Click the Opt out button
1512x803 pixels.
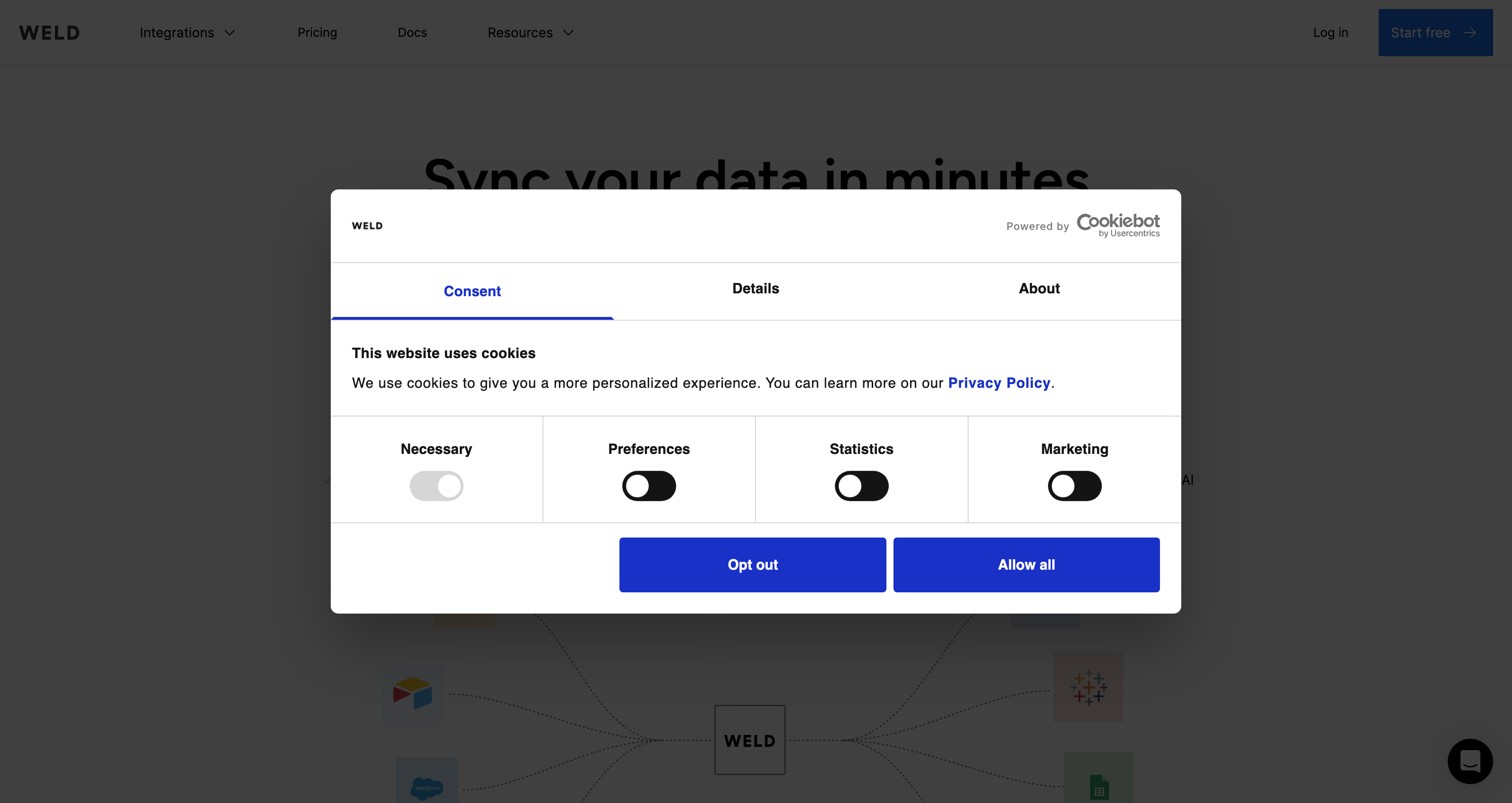pyautogui.click(x=753, y=564)
